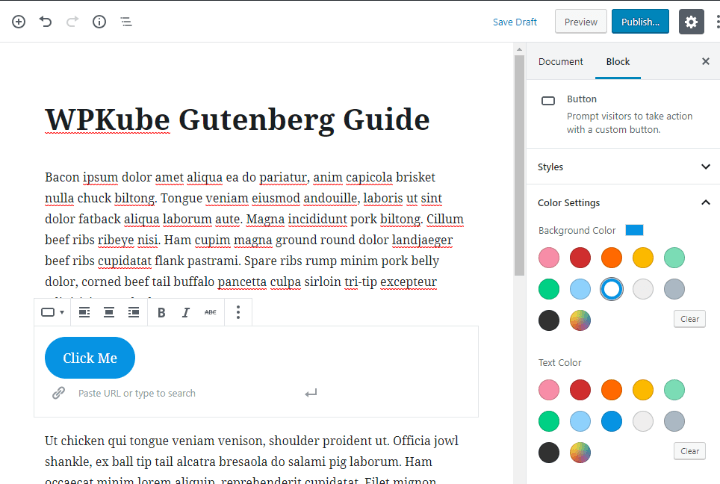Pick pale blue background color
Screen dimensions: 720x484
[580, 289]
